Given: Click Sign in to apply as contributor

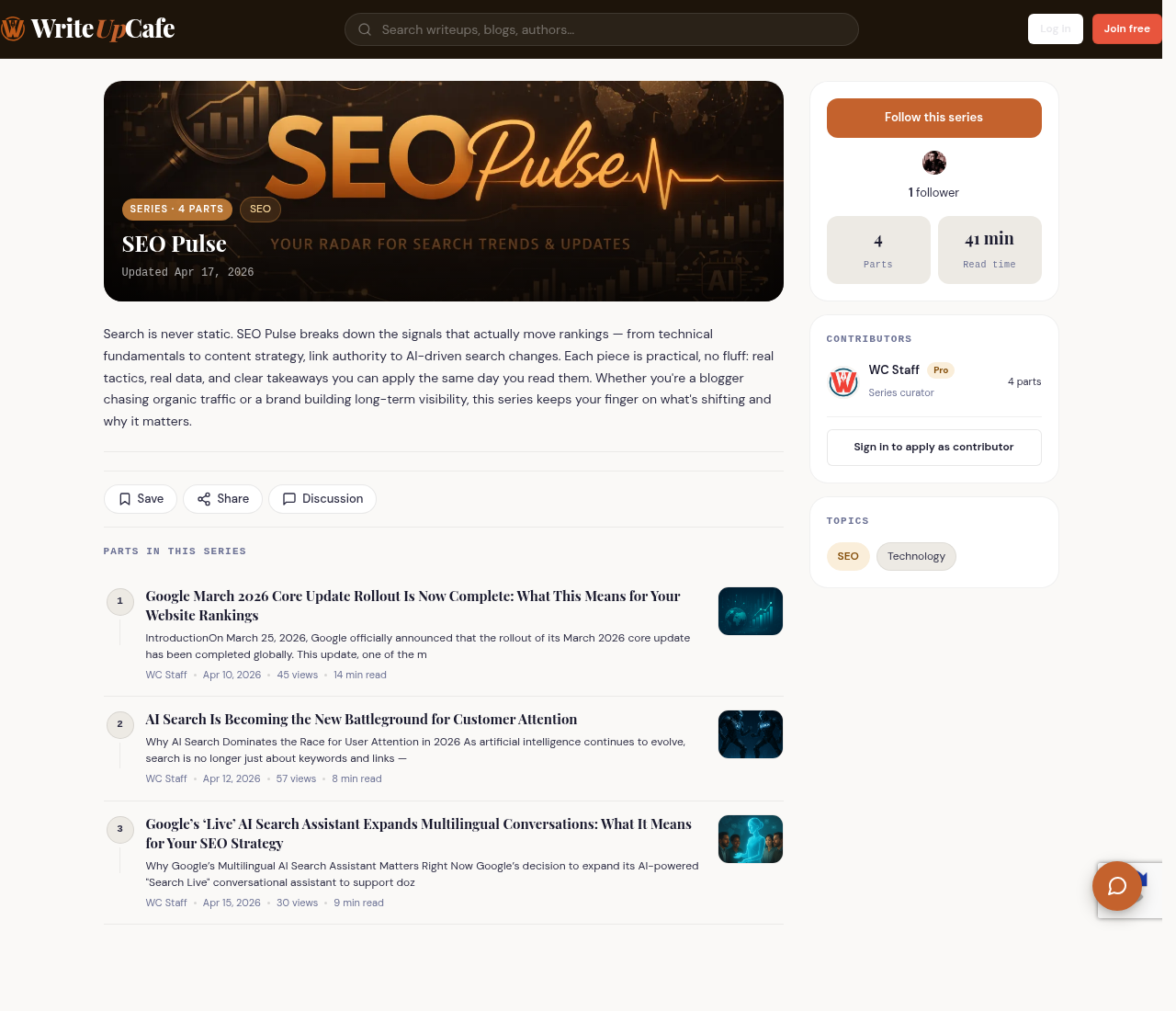Looking at the screenshot, I should pos(933,448).
